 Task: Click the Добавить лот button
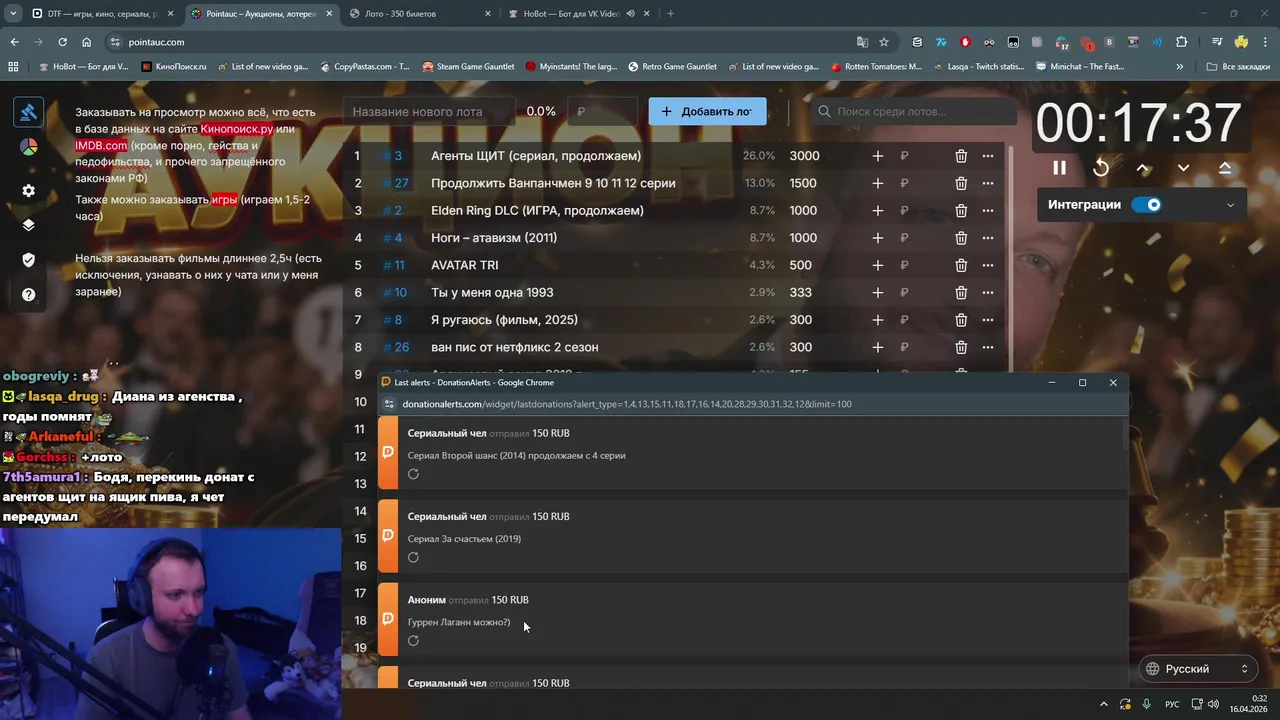pos(707,111)
